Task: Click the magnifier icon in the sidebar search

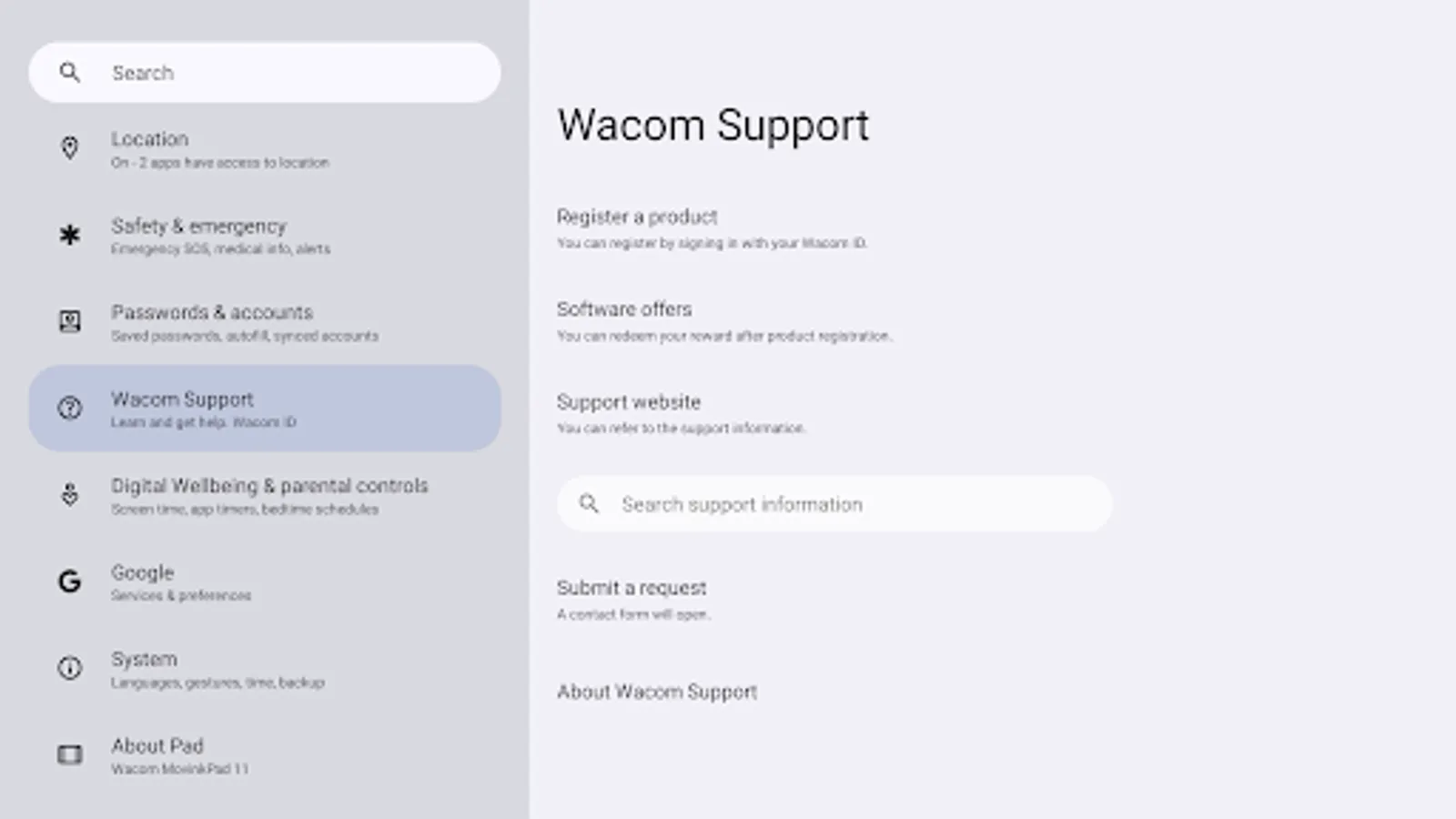Action: point(71,72)
